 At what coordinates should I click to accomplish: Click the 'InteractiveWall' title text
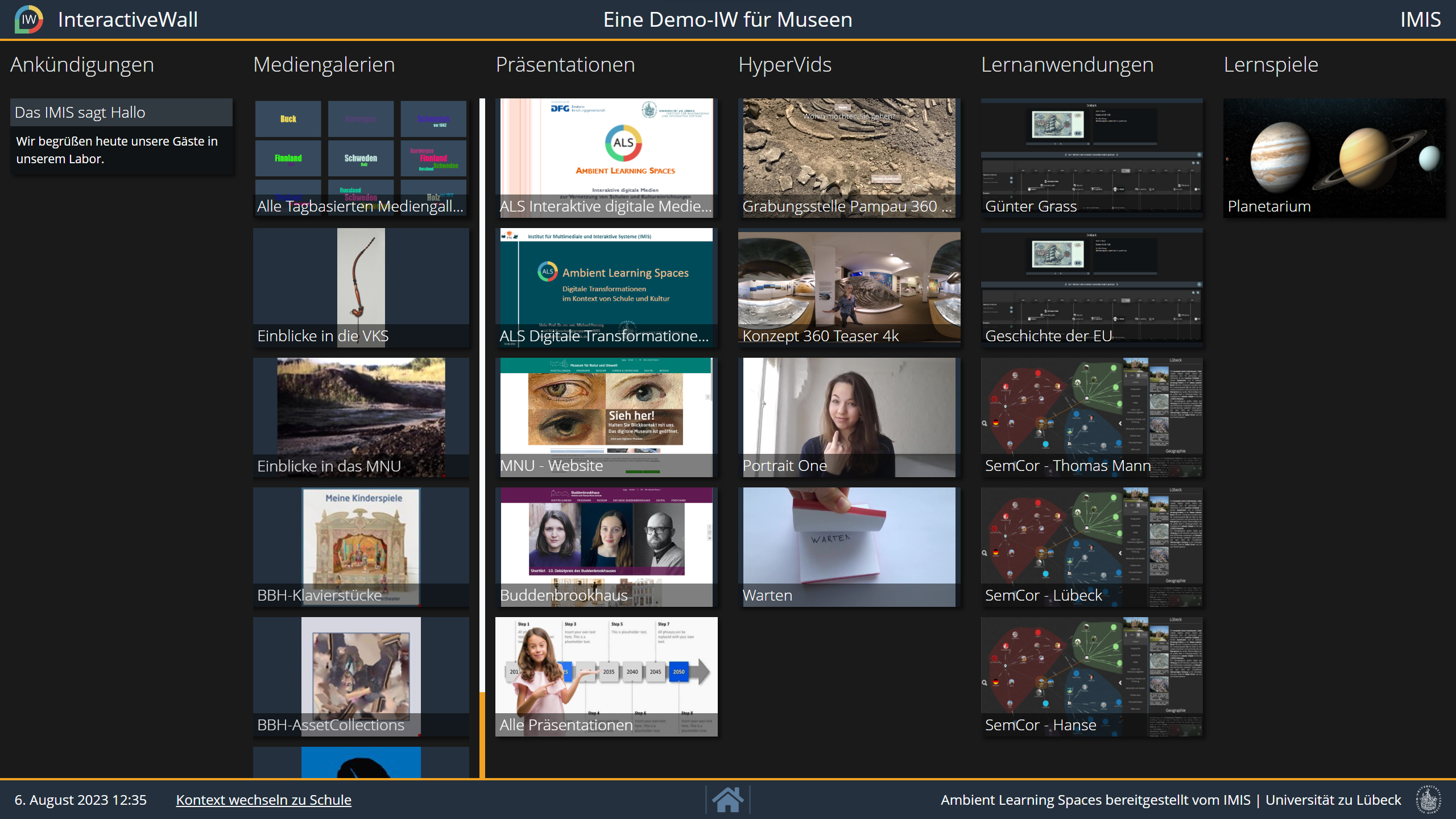pyautogui.click(x=128, y=19)
